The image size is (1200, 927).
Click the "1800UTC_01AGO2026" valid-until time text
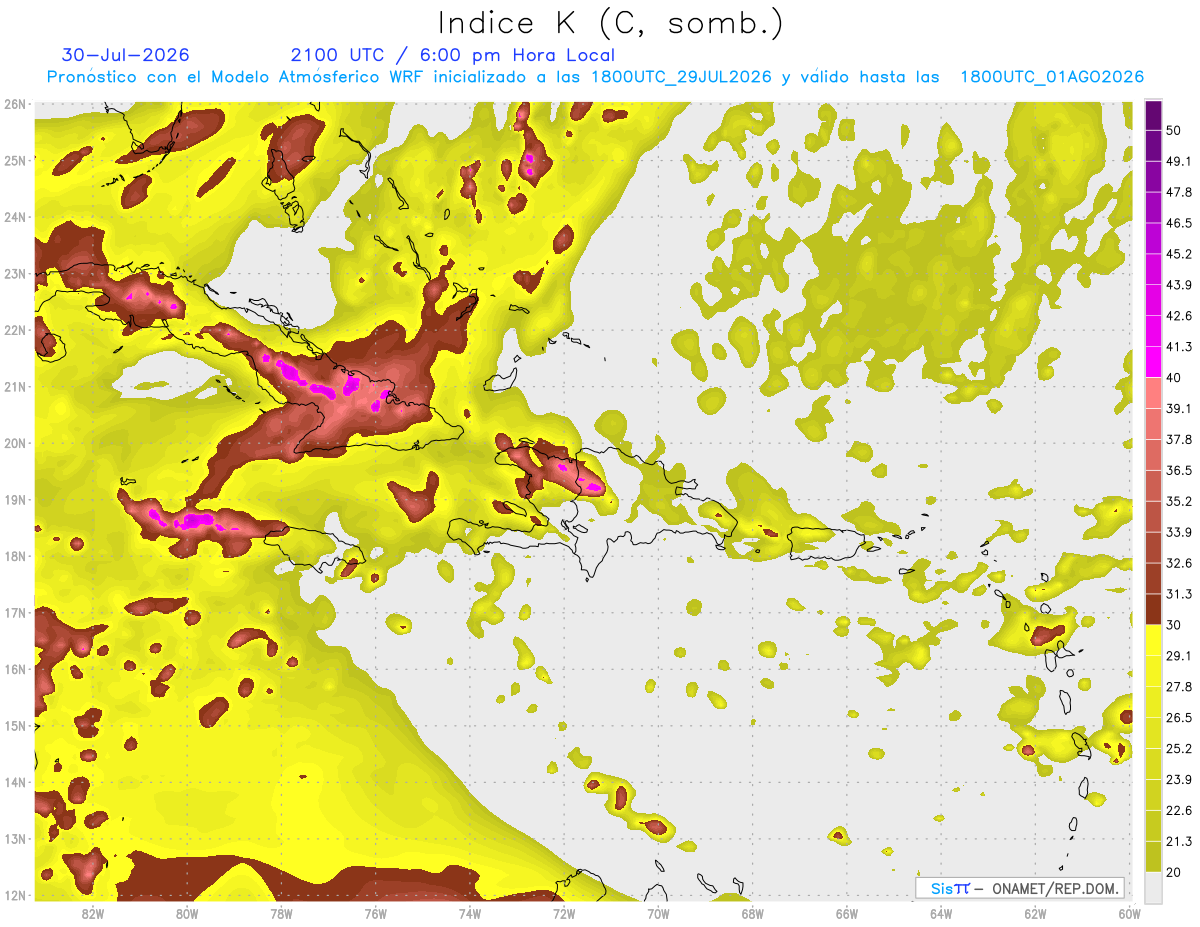coord(1052,77)
